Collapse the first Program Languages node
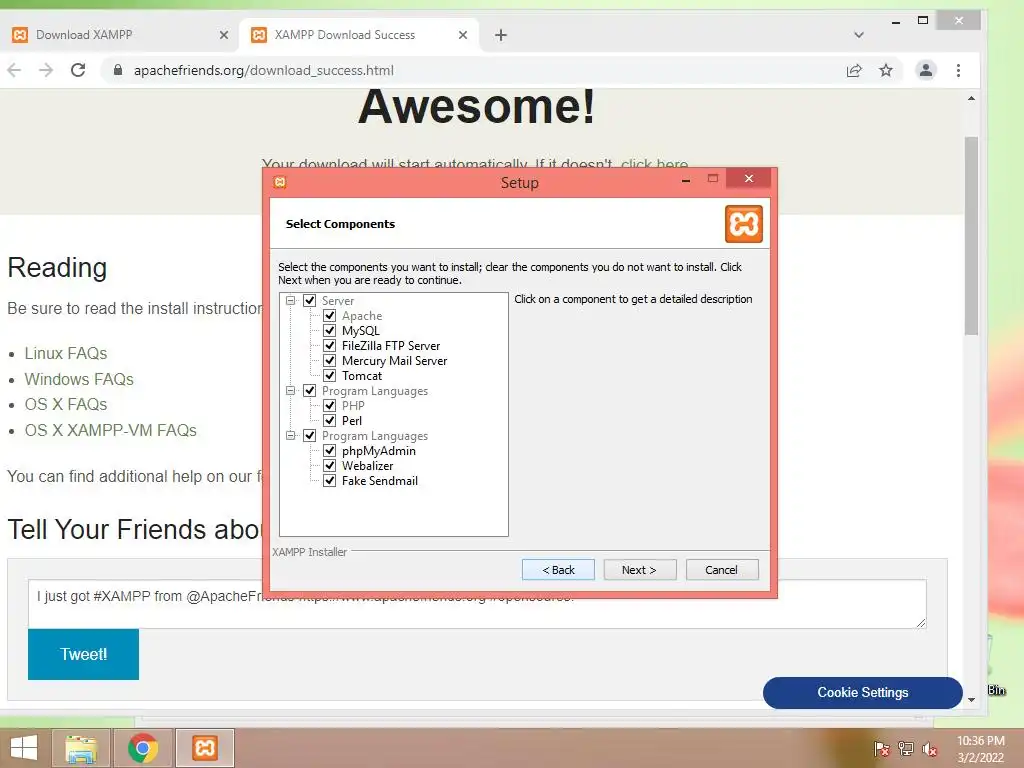The width and height of the screenshot is (1024, 768). click(x=291, y=391)
